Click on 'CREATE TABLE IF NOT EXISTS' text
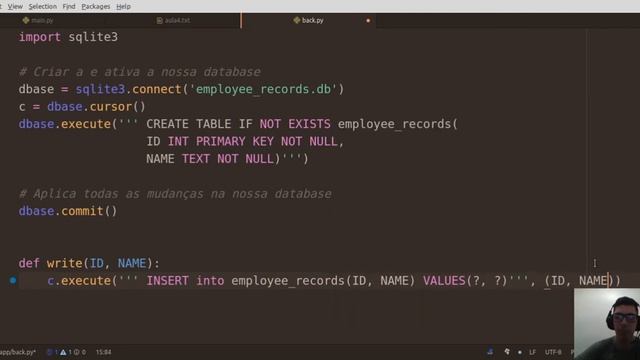Viewport: 640px width, 360px height. [x=238, y=124]
